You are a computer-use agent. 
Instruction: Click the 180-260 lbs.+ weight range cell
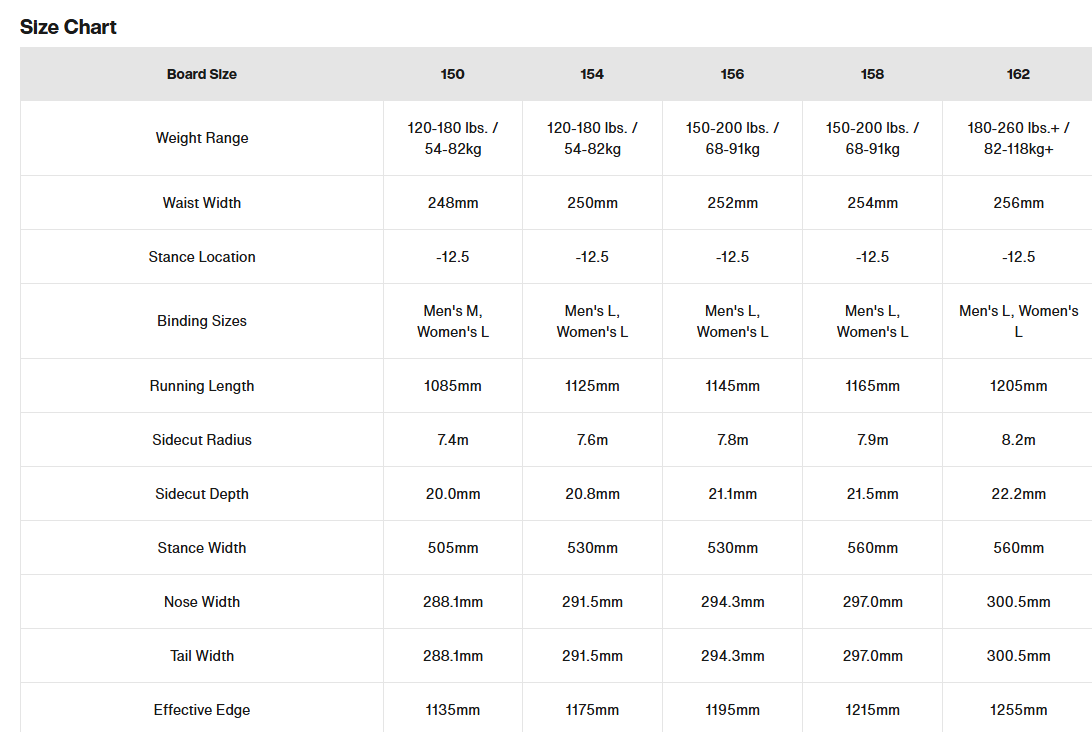[1018, 138]
